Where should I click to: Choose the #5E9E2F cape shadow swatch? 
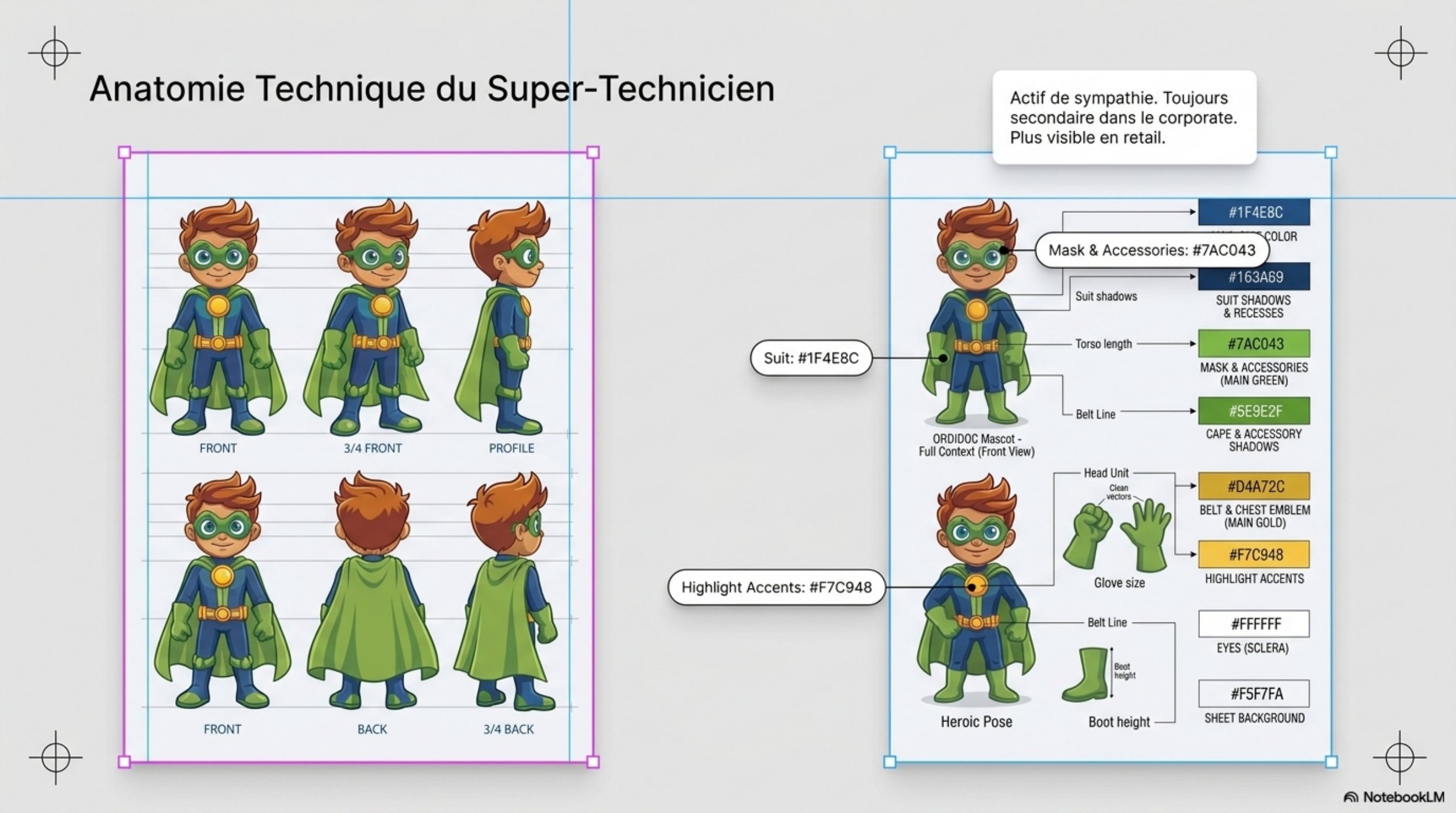click(1254, 411)
